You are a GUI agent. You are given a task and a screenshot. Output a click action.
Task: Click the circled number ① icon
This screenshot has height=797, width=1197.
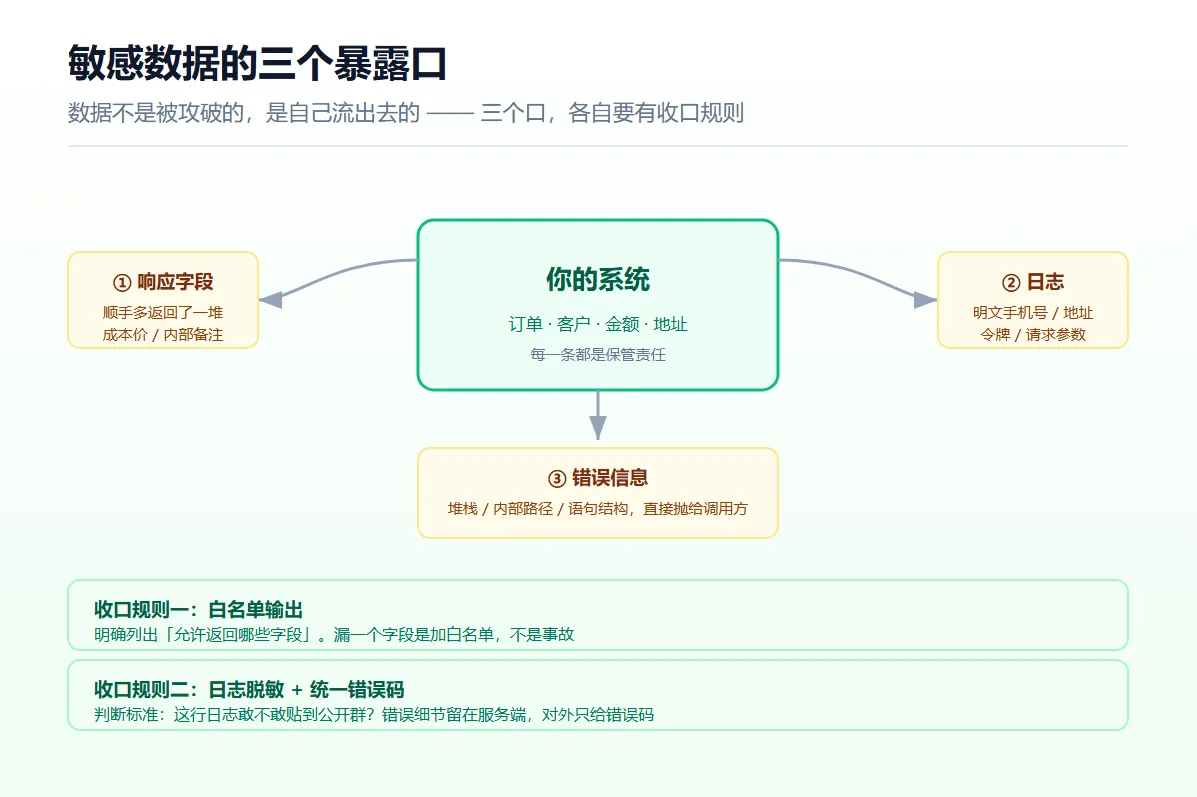[122, 282]
